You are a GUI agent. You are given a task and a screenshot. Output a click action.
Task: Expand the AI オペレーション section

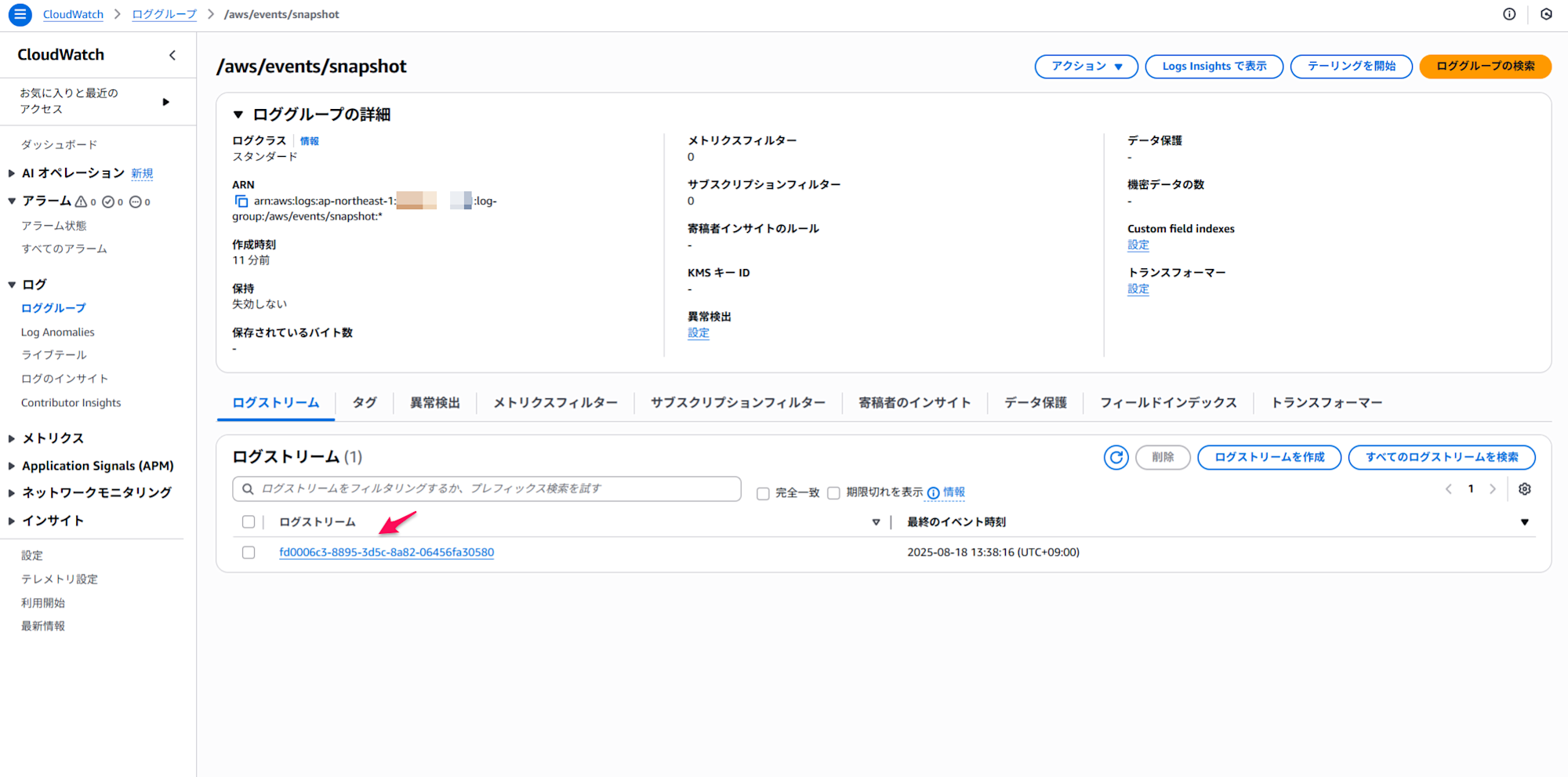coord(12,173)
